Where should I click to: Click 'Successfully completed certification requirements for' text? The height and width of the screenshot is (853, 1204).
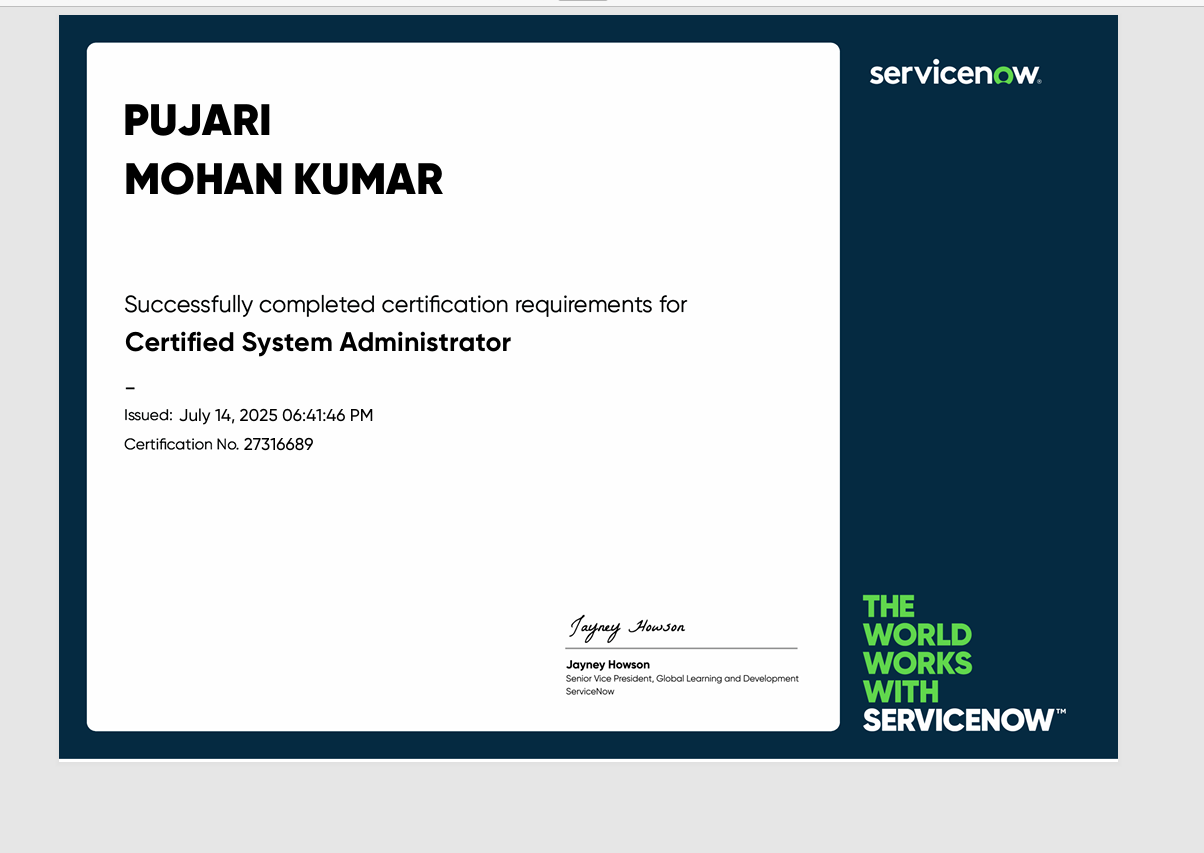coord(405,304)
